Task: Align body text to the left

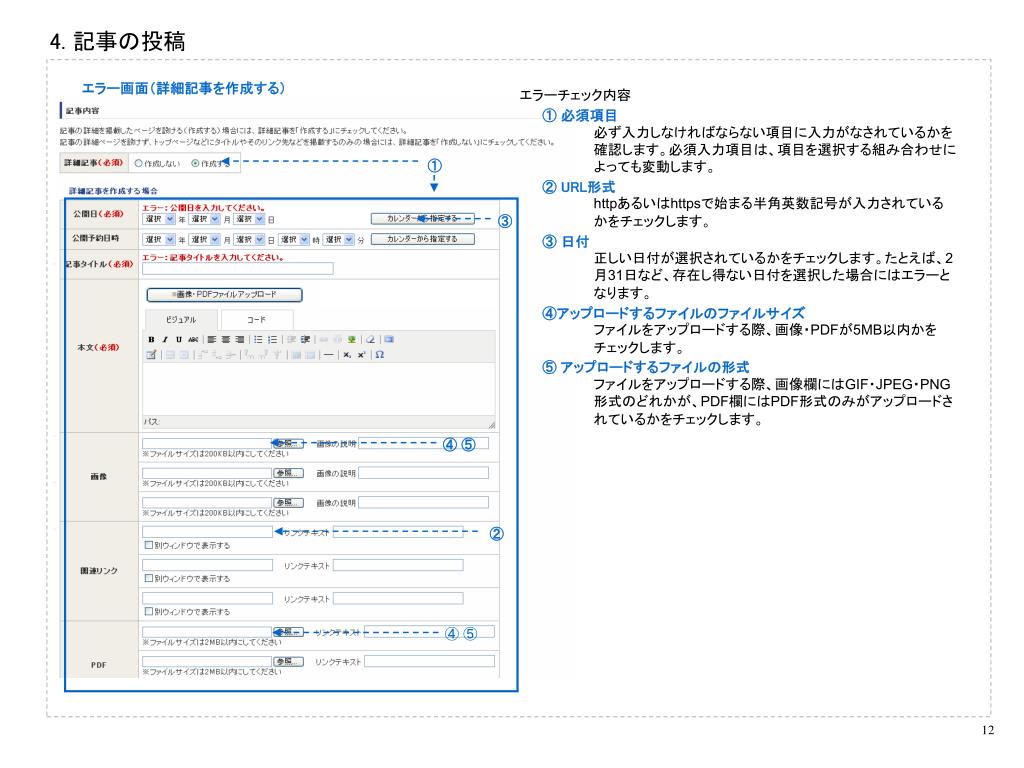Action: 212,340
